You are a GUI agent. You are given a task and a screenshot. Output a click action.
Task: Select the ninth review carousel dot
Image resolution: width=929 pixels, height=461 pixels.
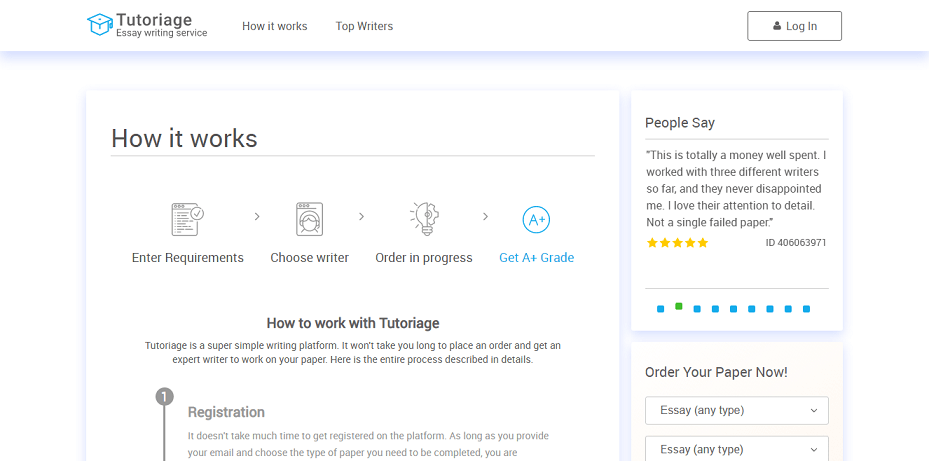pos(806,309)
